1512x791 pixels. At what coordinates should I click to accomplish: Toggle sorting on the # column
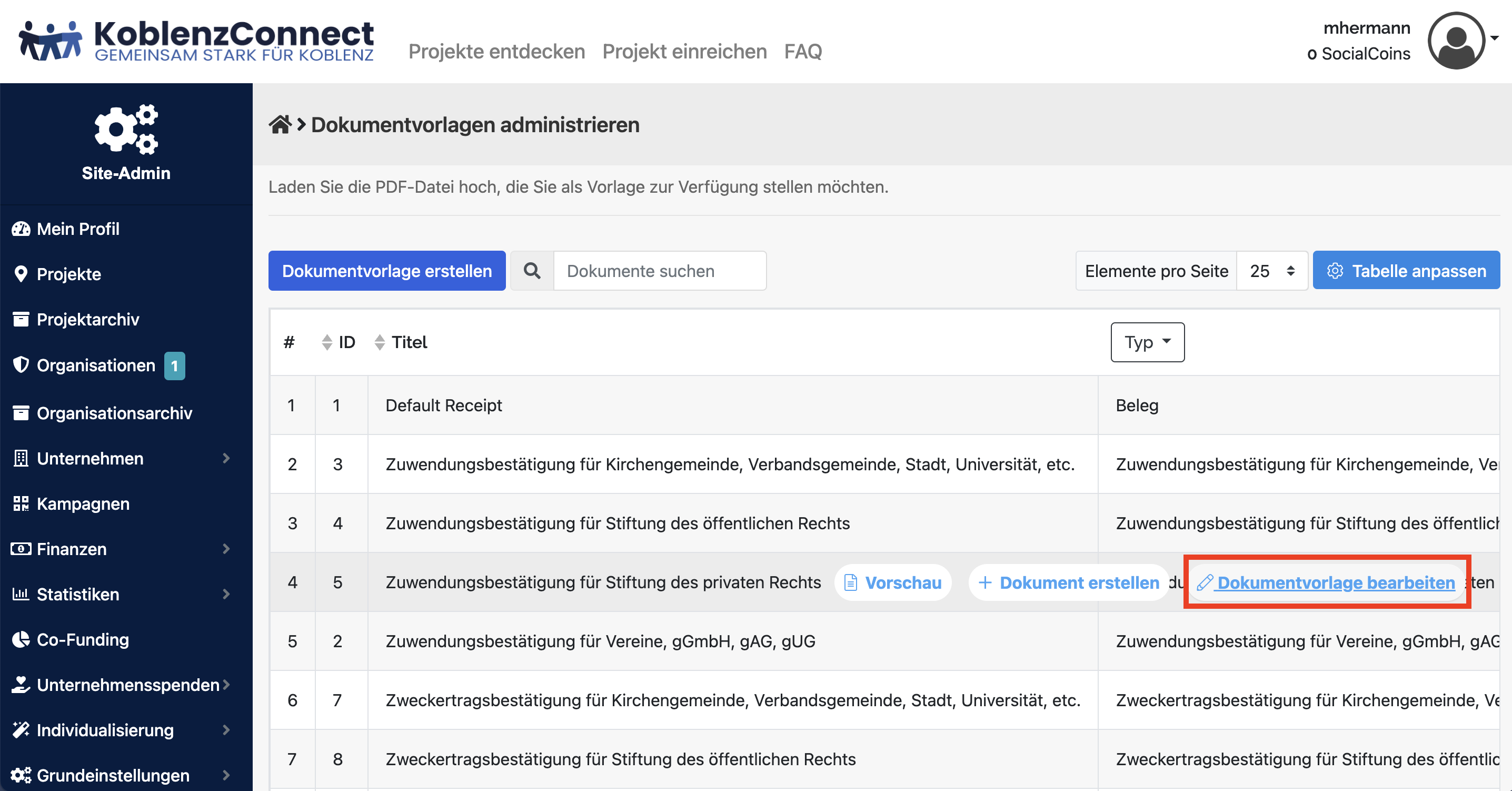290,342
